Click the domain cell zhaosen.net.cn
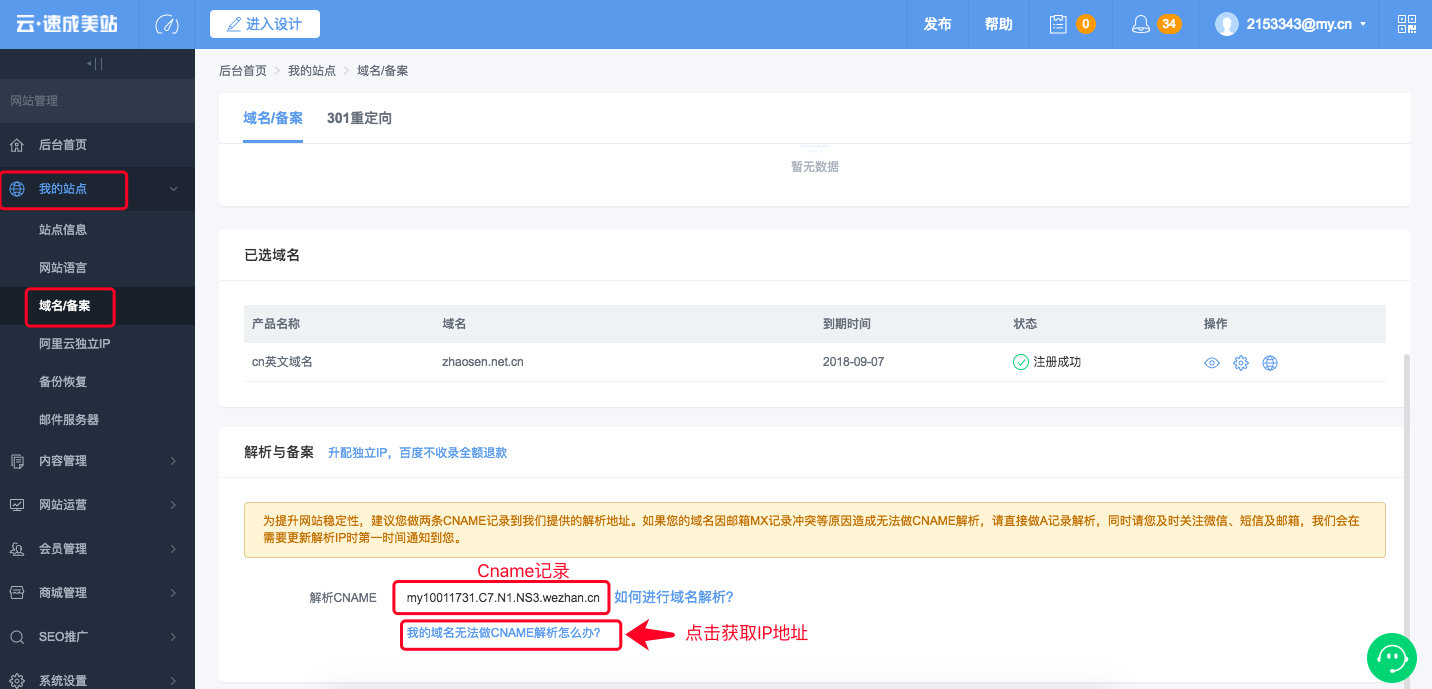This screenshot has width=1432, height=689. coord(483,362)
